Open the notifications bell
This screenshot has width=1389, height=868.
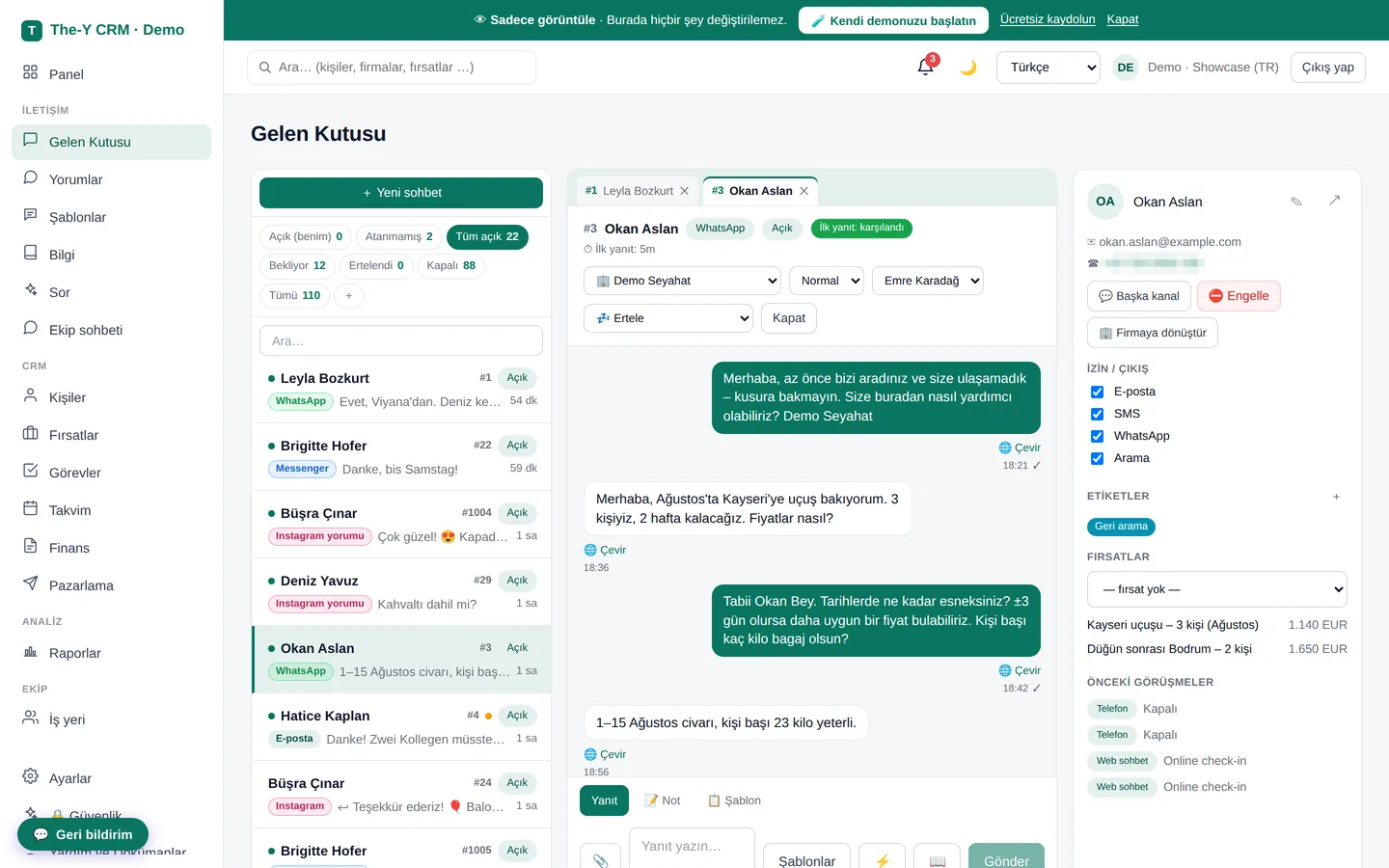925,67
